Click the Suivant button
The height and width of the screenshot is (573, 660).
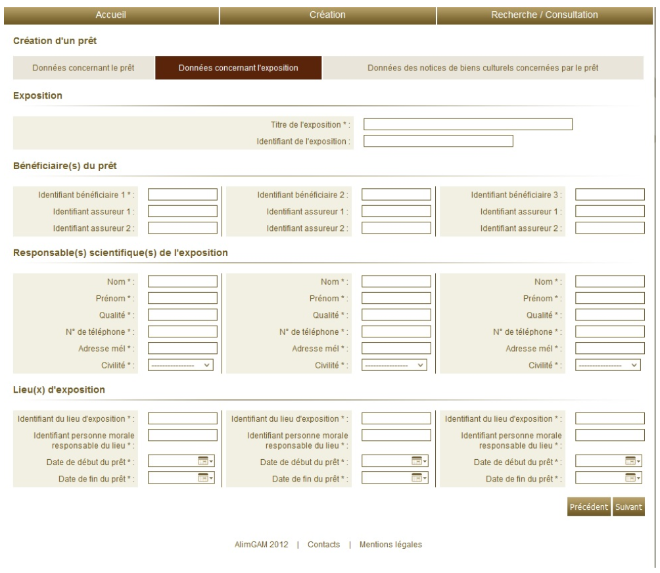[x=629, y=507]
